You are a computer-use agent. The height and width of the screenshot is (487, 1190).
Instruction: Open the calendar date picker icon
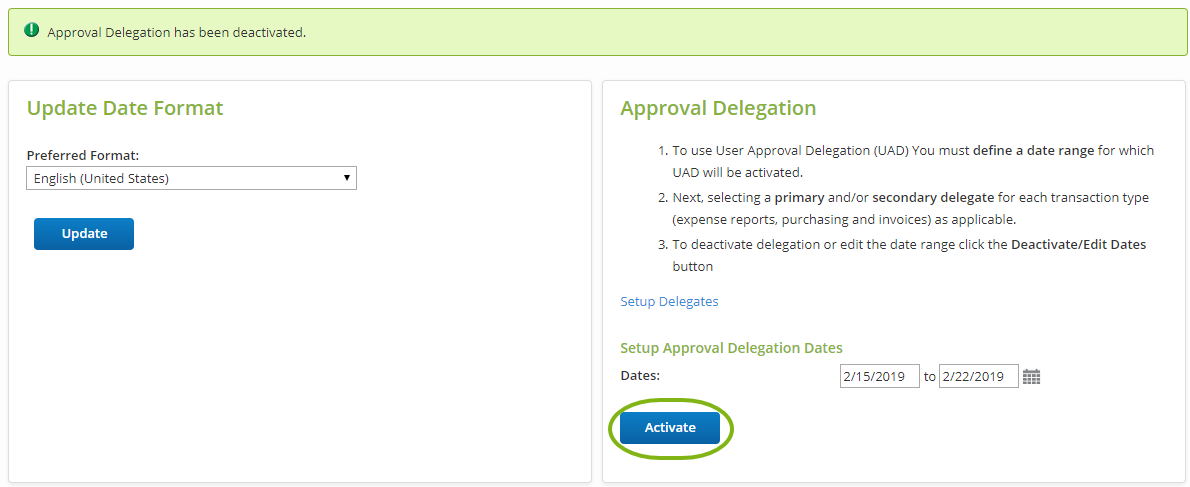point(1031,377)
